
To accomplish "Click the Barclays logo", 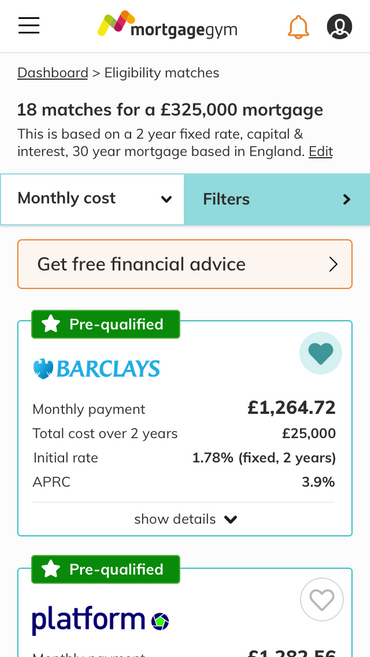I will (97, 369).
